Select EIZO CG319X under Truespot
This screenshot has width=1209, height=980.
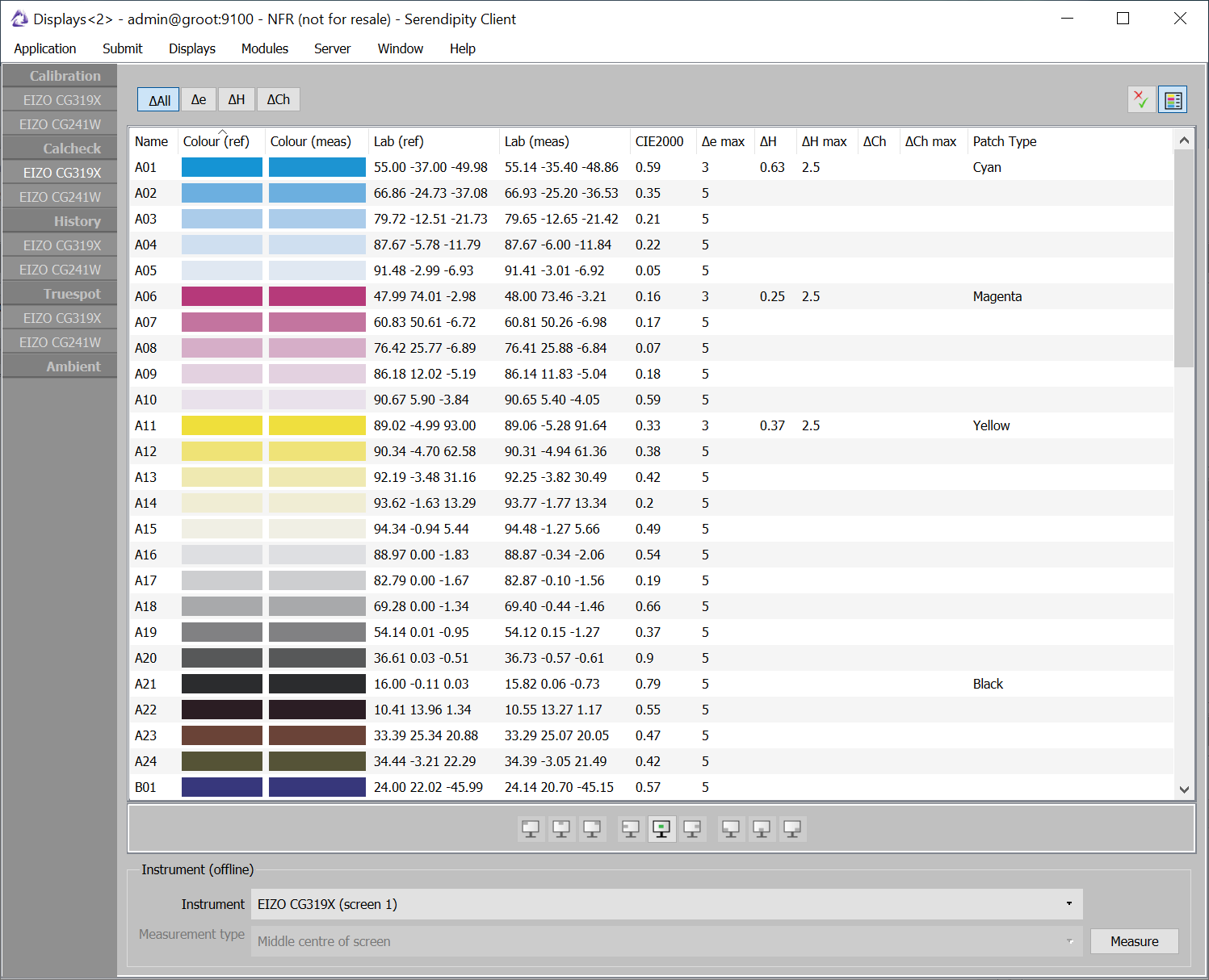(60, 318)
